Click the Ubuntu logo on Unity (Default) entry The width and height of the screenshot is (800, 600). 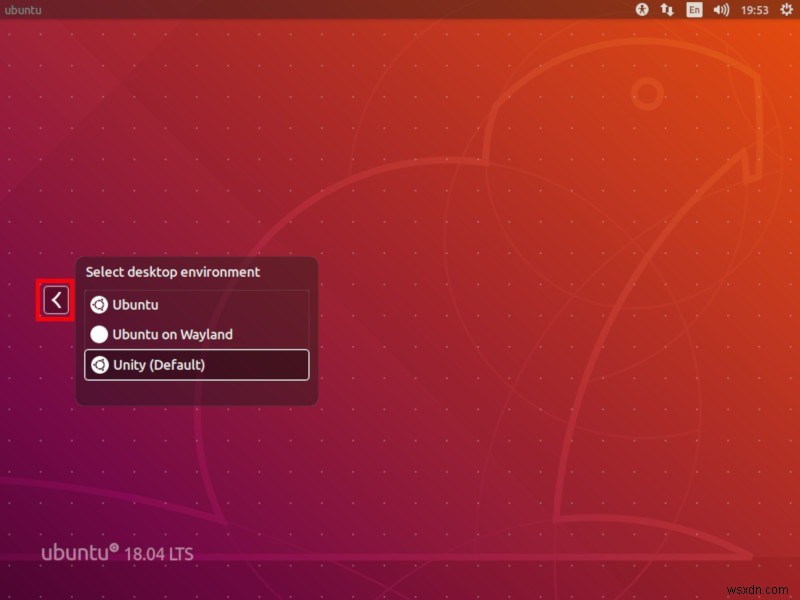[99, 365]
